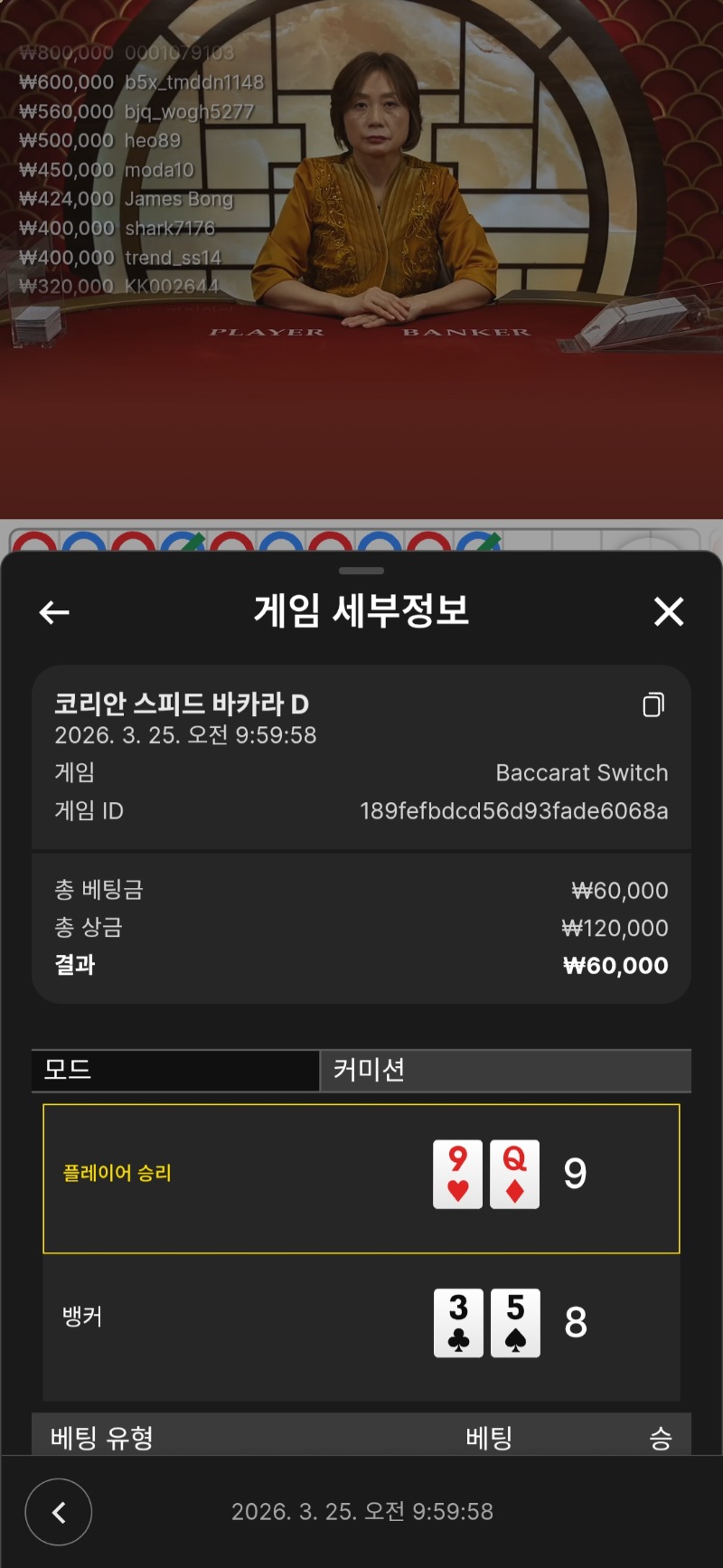Click the 9 of hearts card
The width and height of the screenshot is (723, 1568).
point(457,1174)
